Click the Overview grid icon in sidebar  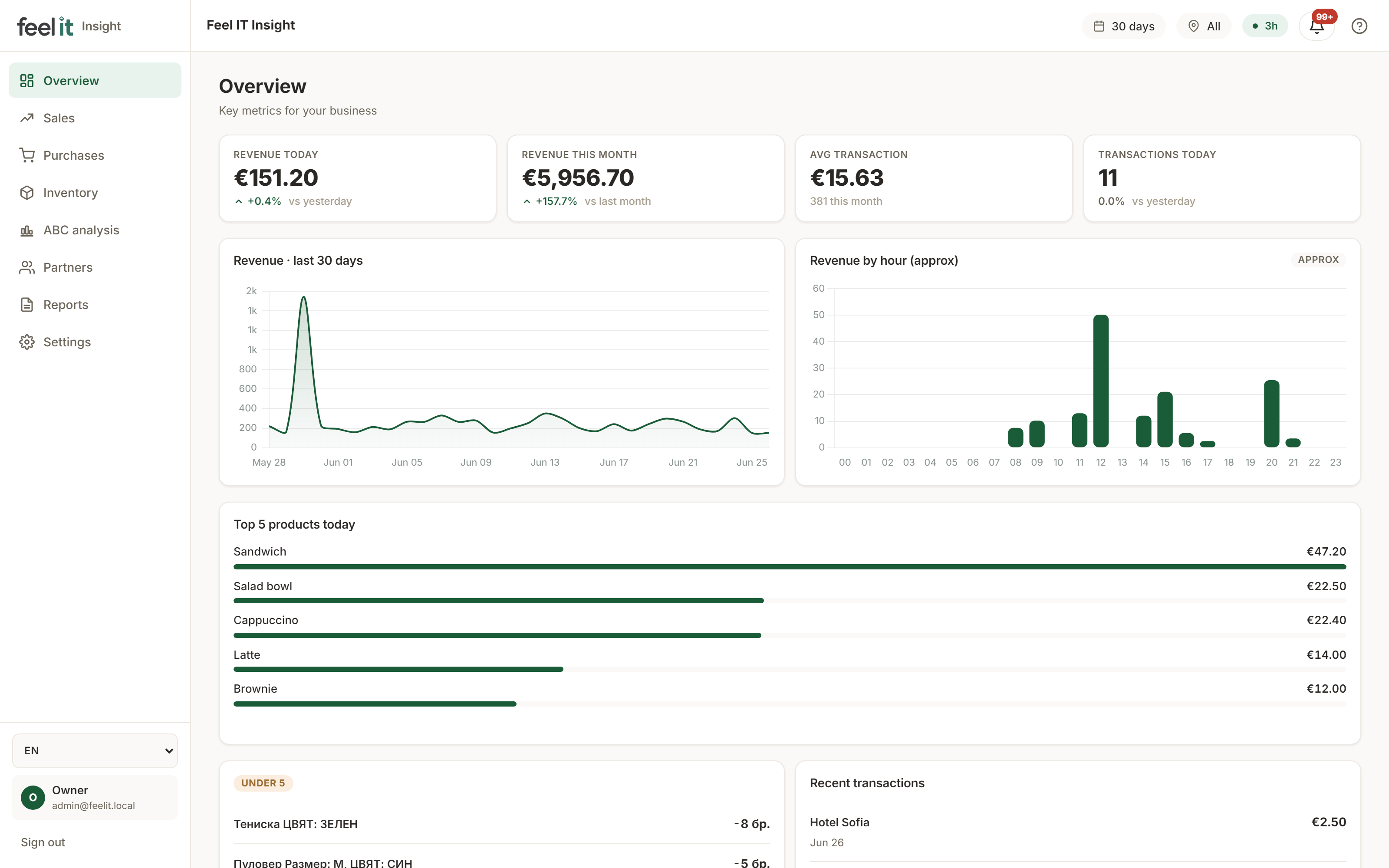tap(27, 80)
